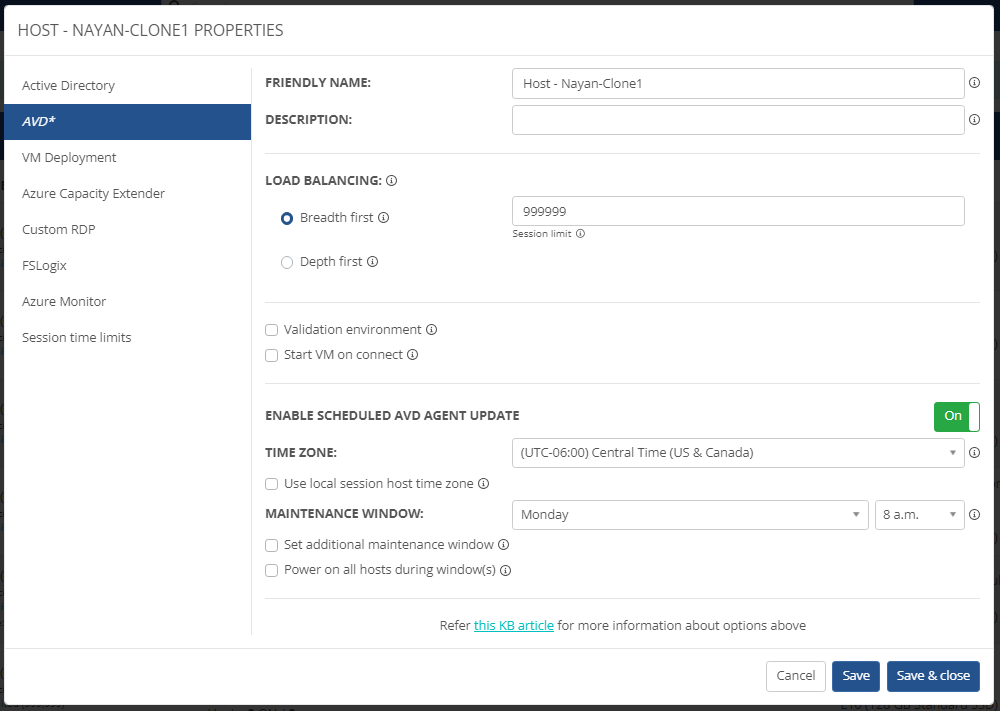The height and width of the screenshot is (711, 1000).
Task: Click info icon next to Depth first
Action: pos(373,262)
